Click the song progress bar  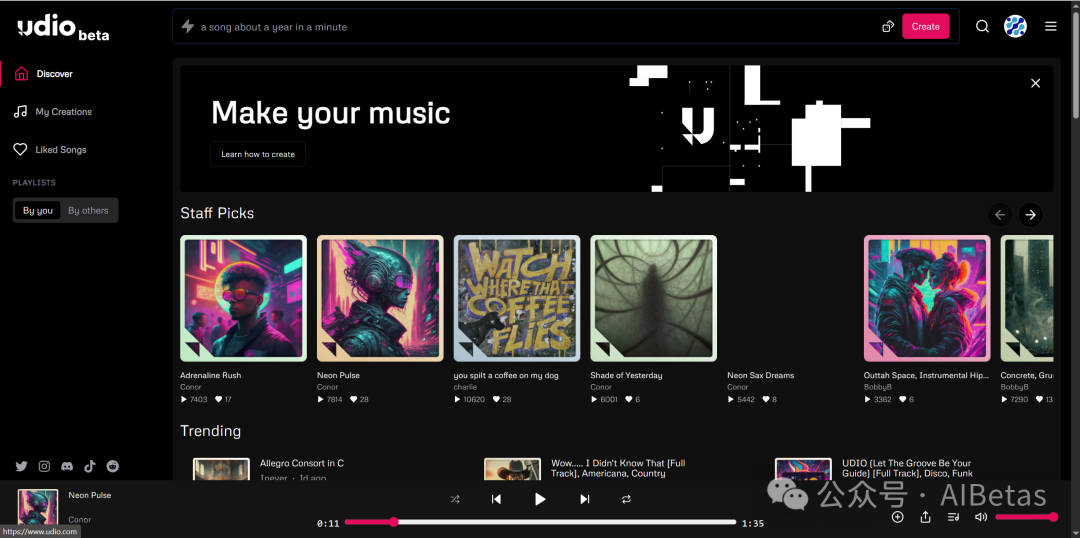click(x=540, y=522)
